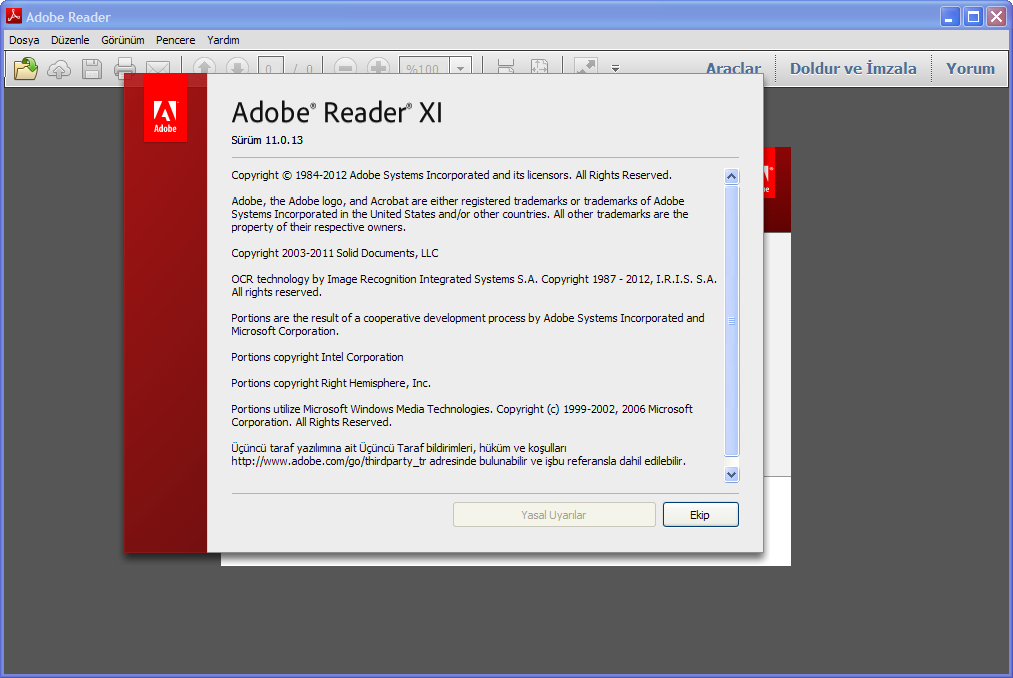Click scroll down arrow in credits list
Viewport: 1013px width, 678px height.
click(731, 474)
